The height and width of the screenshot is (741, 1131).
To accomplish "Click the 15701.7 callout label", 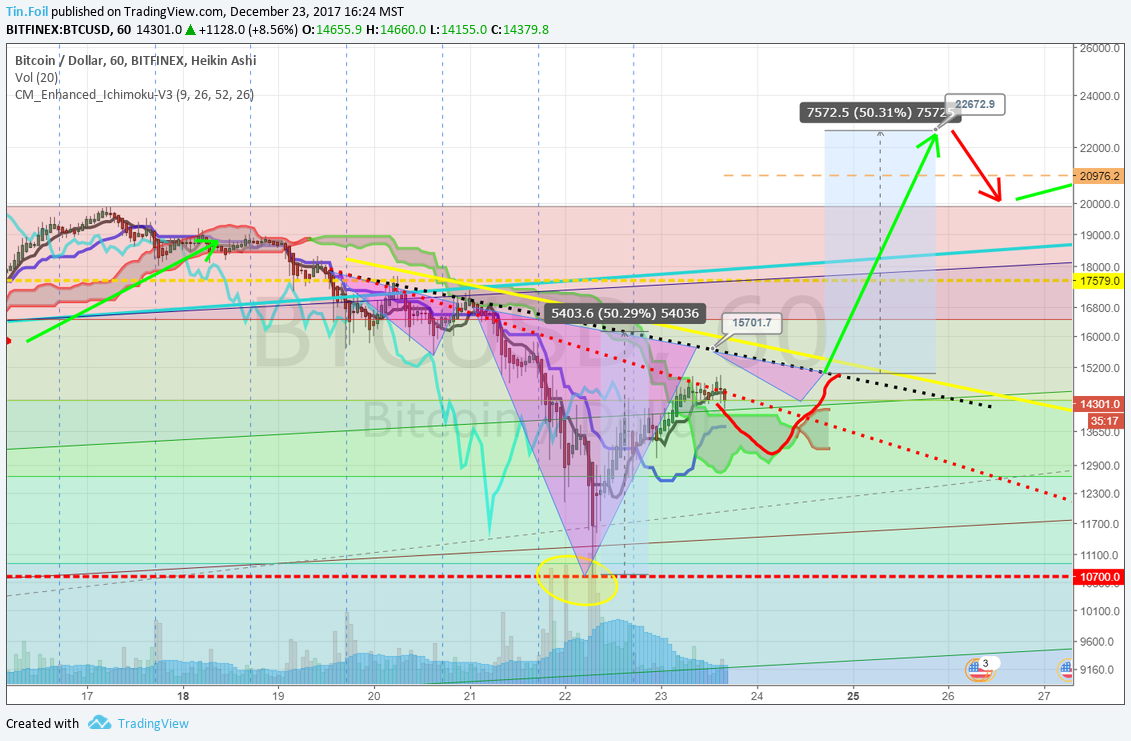I will [752, 323].
